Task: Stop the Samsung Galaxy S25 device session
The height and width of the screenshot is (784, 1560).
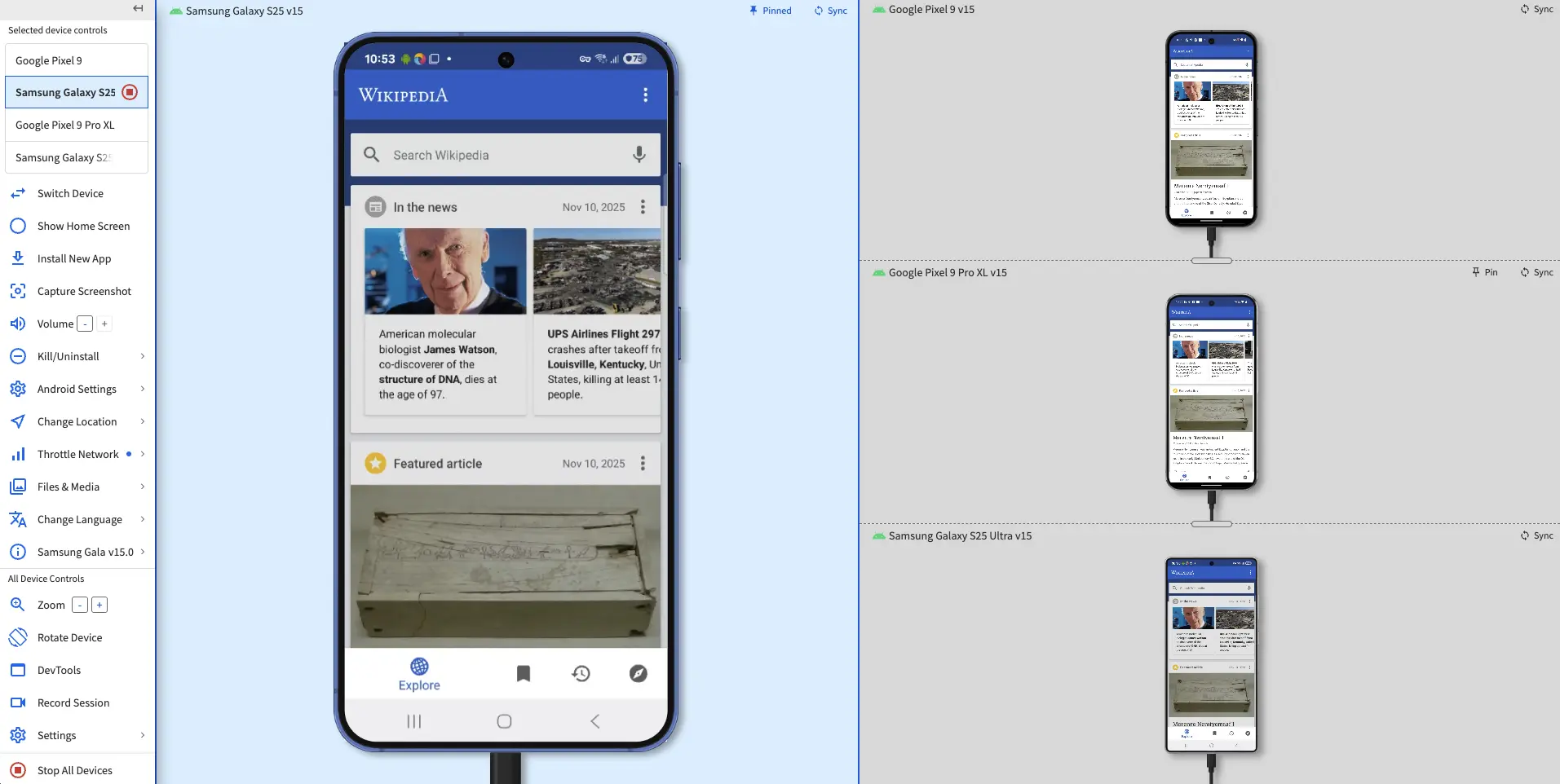Action: point(130,92)
